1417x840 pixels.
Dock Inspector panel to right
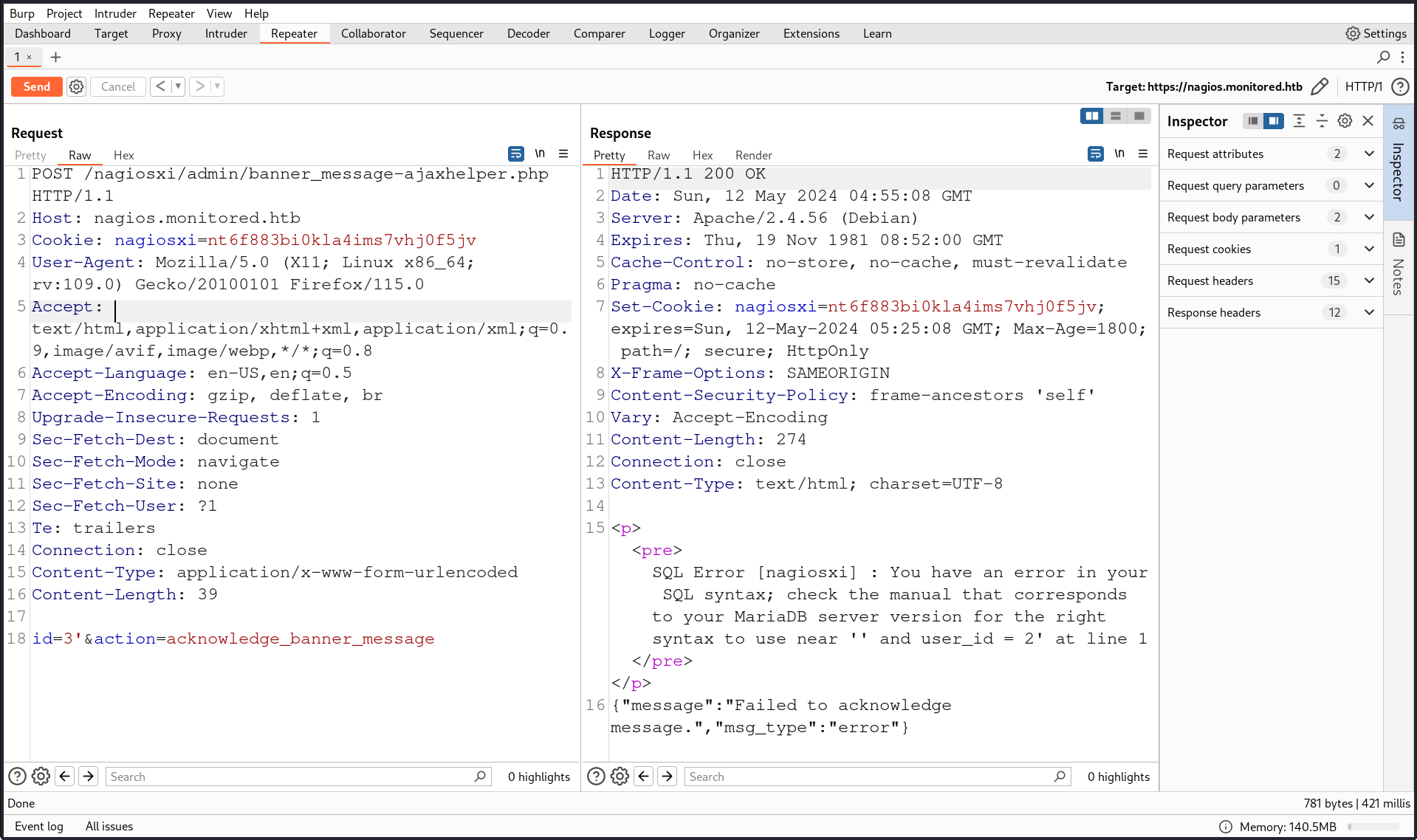point(1273,121)
